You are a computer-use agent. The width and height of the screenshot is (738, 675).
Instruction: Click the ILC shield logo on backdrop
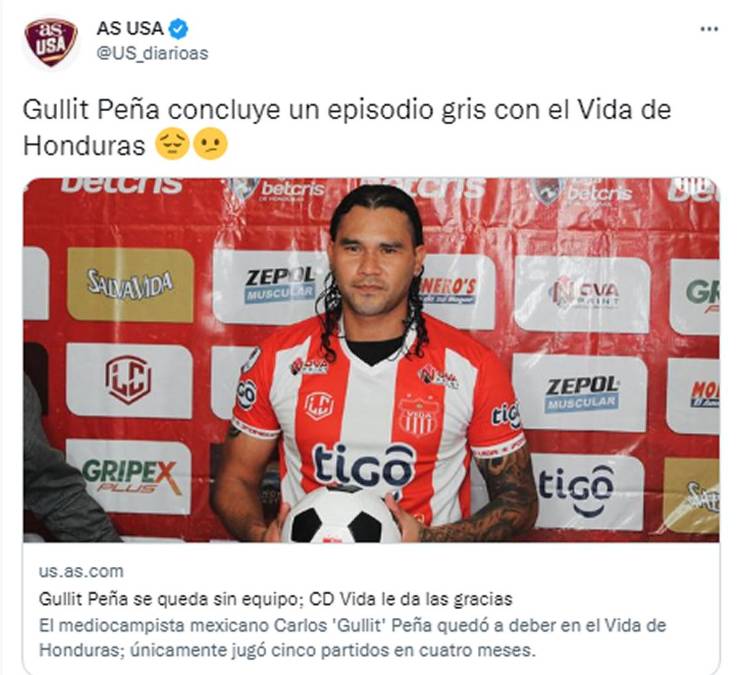pyautogui.click(x=129, y=380)
